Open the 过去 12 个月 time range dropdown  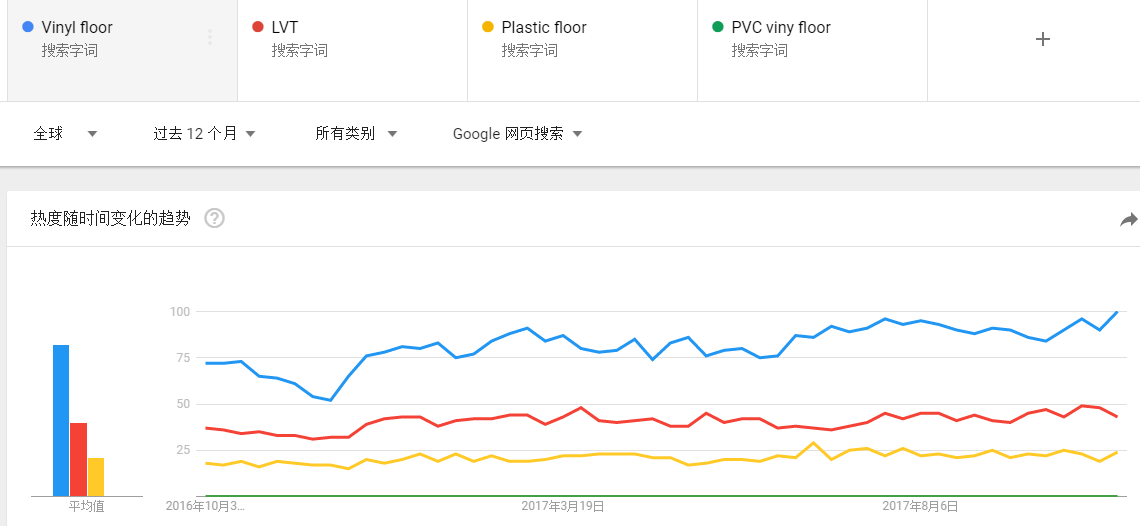pyautogui.click(x=204, y=134)
